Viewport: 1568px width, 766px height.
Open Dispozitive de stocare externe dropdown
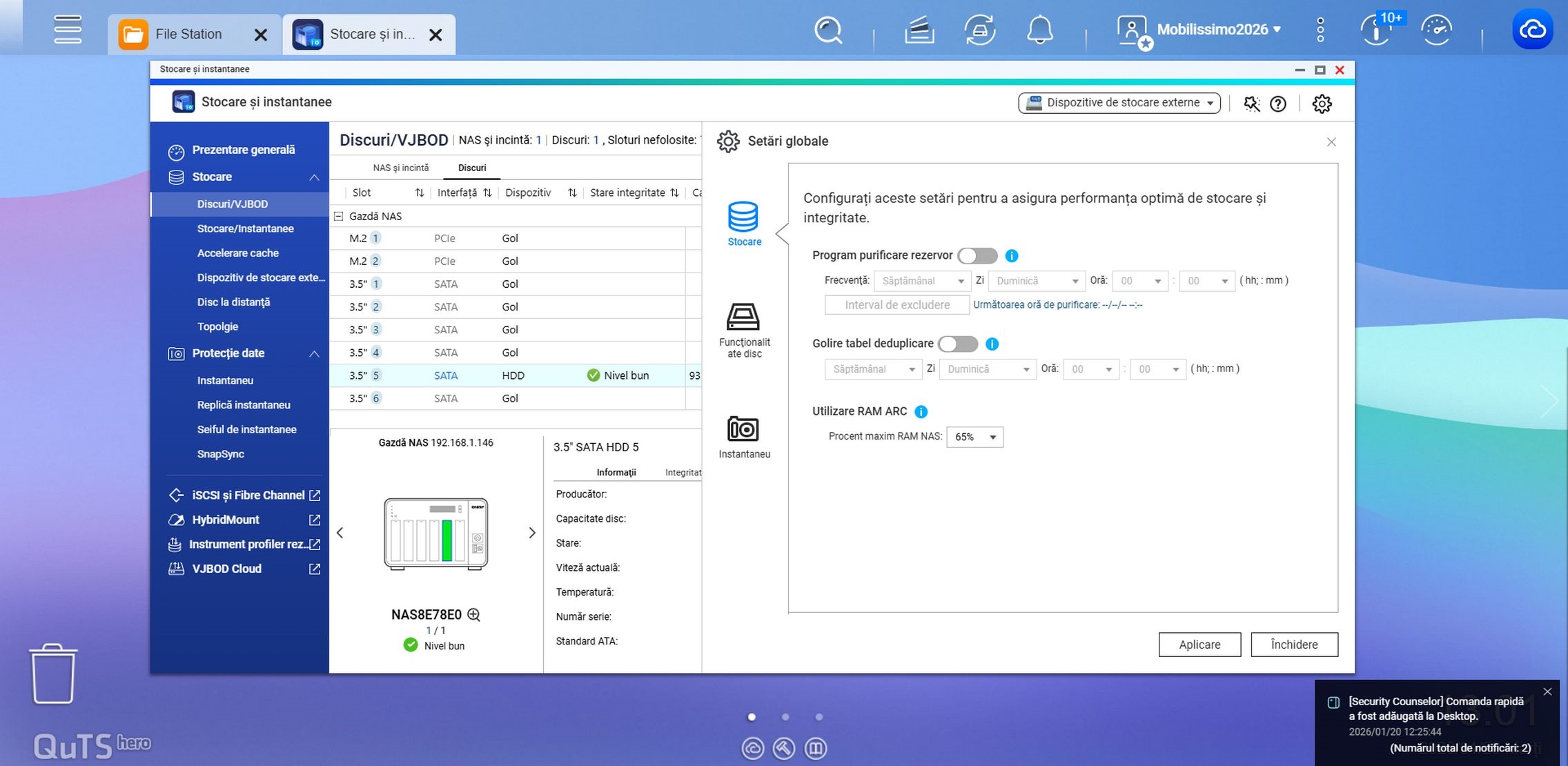1119,103
